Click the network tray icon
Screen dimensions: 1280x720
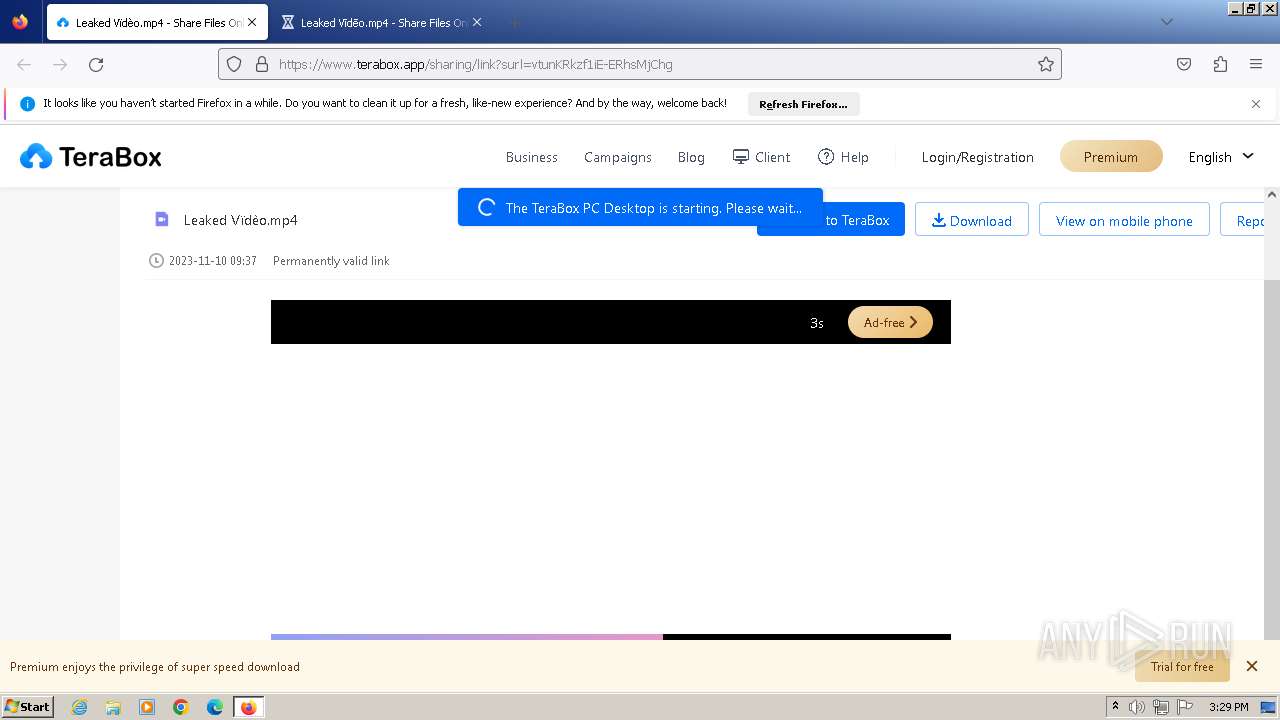pos(1161,707)
